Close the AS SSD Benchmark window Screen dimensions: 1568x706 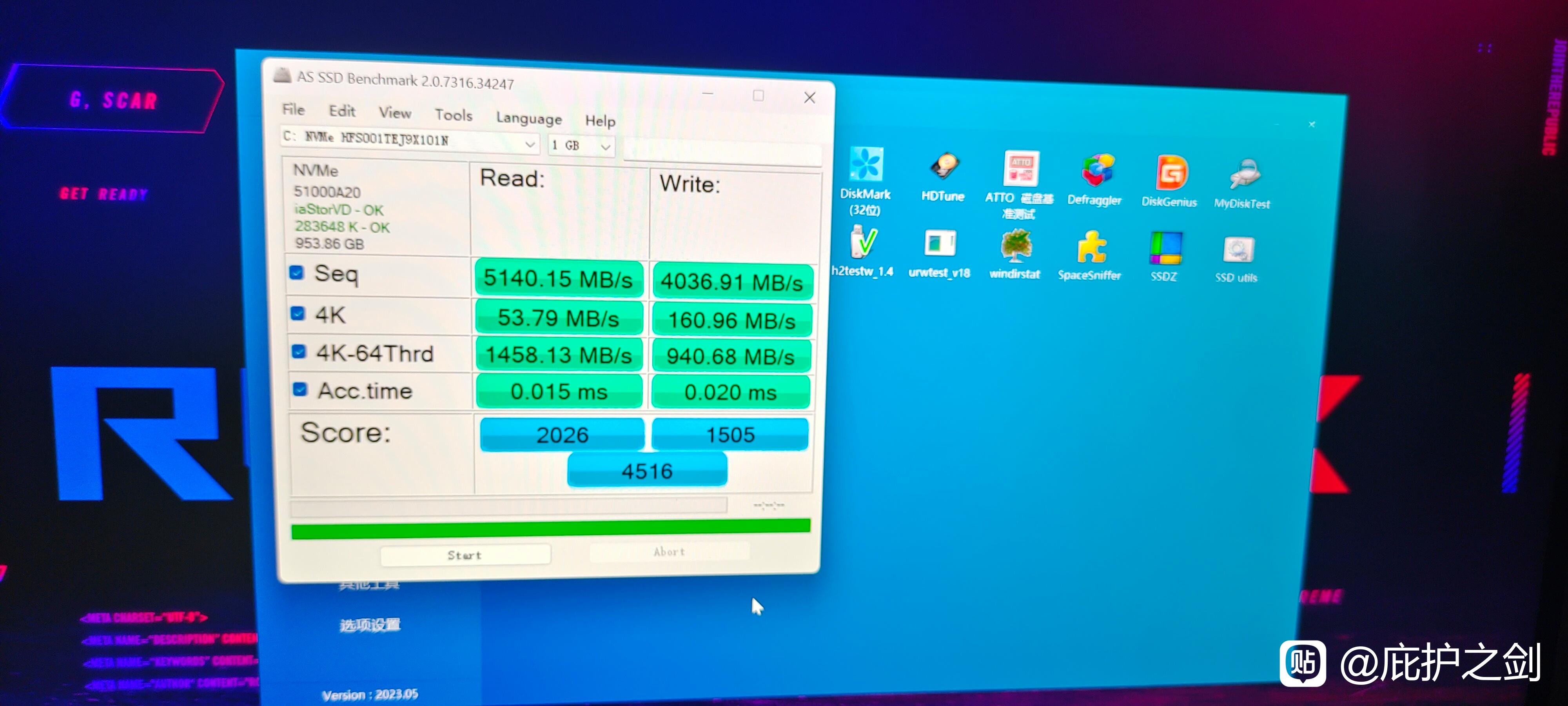pos(809,97)
